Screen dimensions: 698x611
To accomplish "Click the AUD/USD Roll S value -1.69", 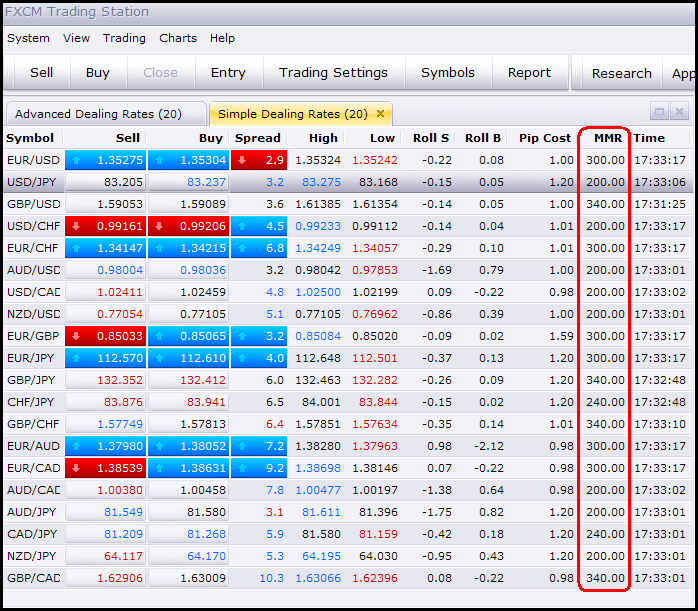I will pyautogui.click(x=436, y=270).
